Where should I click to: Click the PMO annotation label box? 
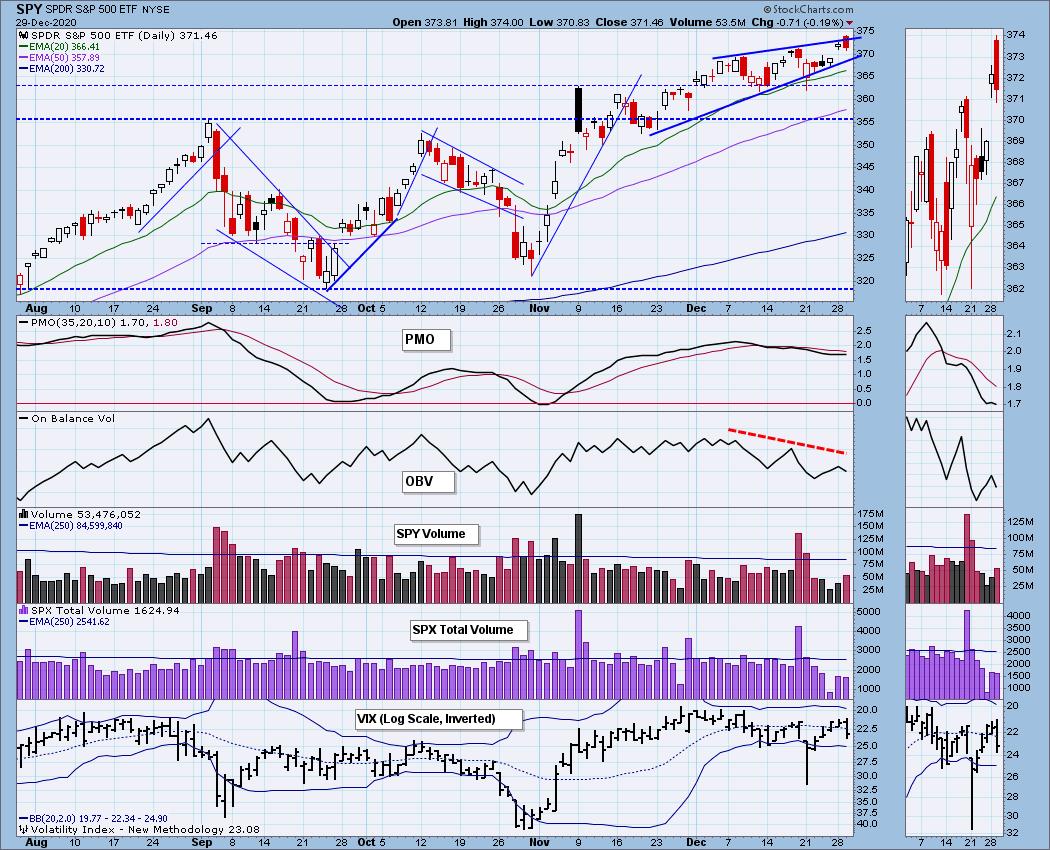coord(426,340)
